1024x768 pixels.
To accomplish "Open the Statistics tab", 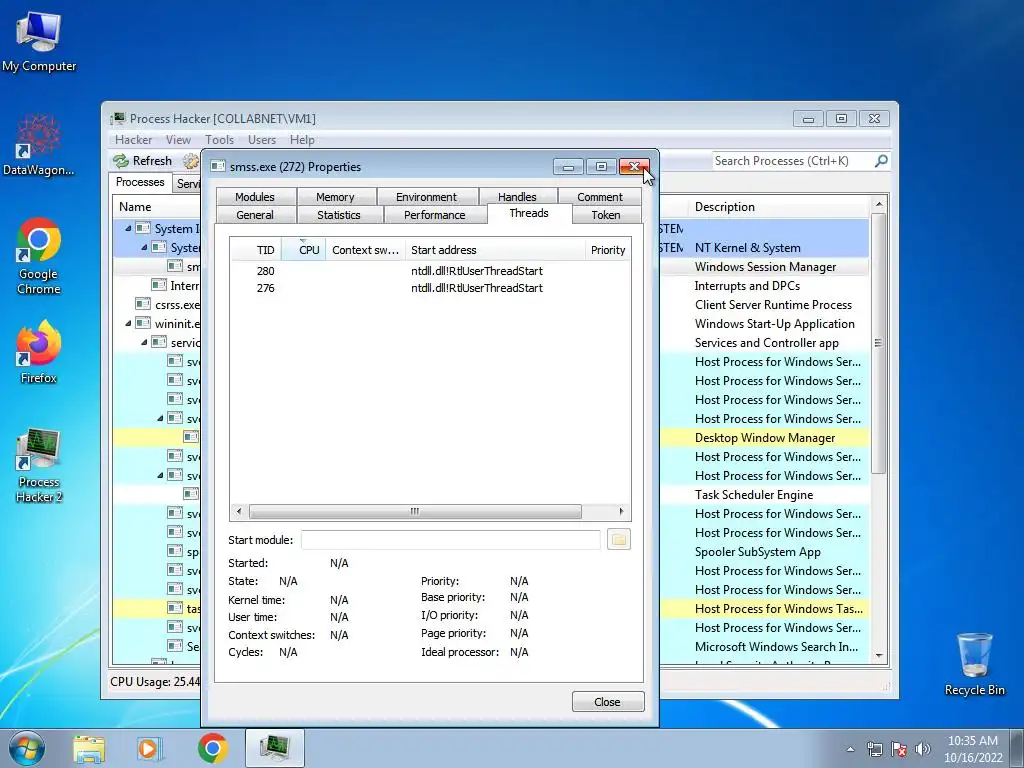I will [339, 215].
